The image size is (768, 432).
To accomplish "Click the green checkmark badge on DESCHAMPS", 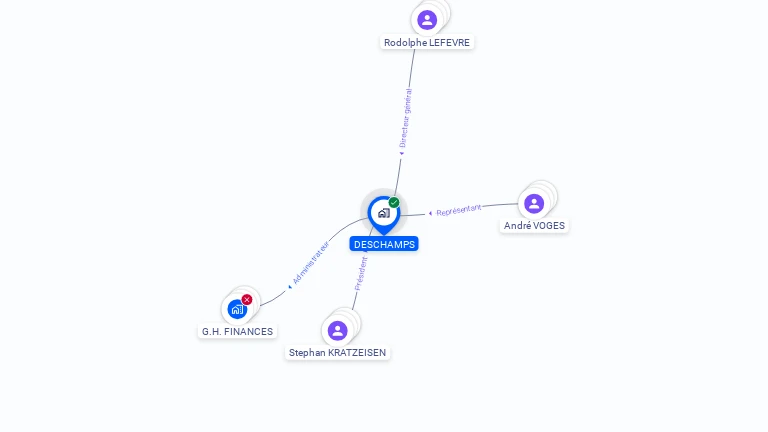I will coord(394,202).
